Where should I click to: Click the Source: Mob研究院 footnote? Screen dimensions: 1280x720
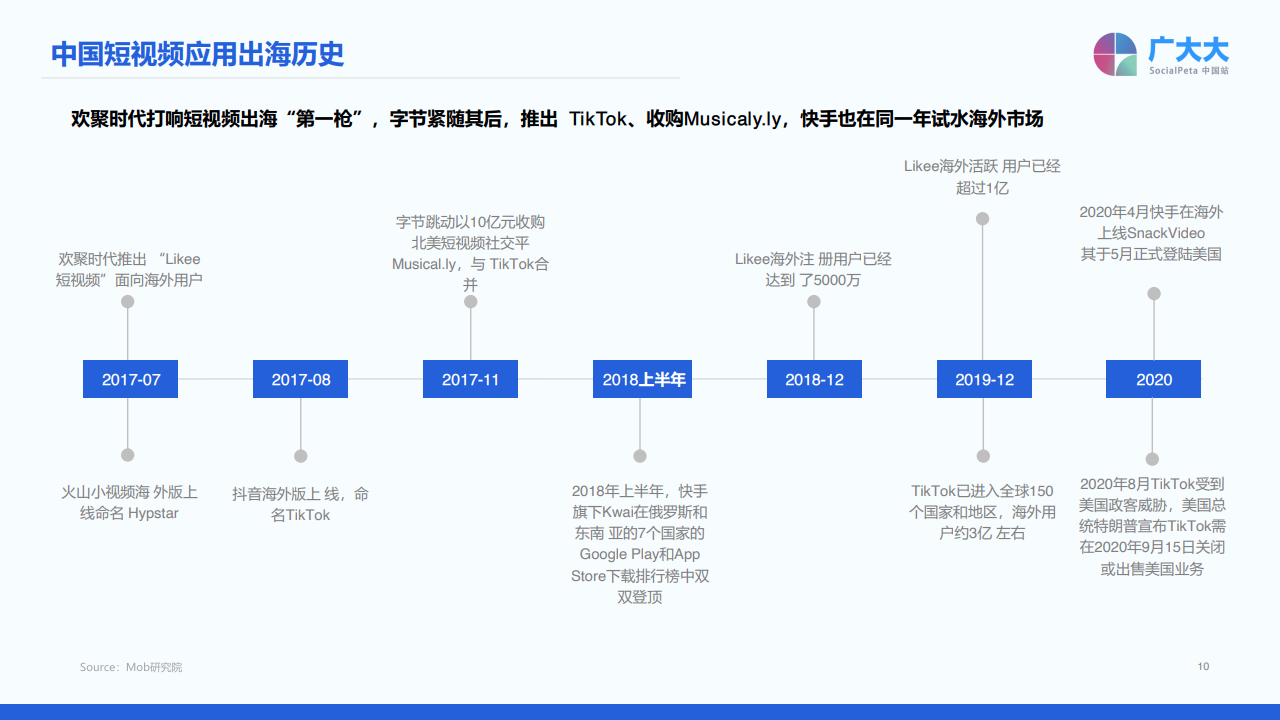tap(131, 667)
